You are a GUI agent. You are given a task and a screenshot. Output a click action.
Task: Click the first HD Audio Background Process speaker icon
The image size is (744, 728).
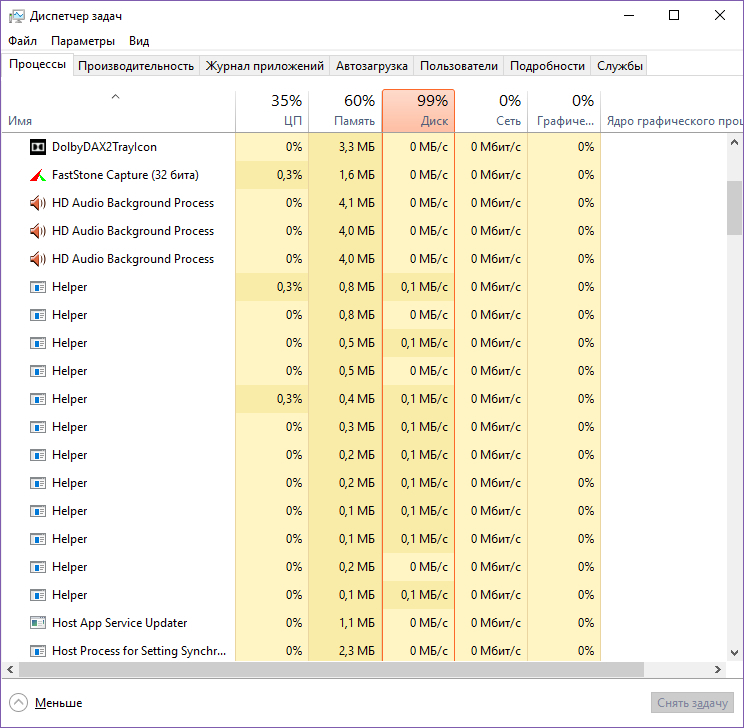[x=38, y=203]
